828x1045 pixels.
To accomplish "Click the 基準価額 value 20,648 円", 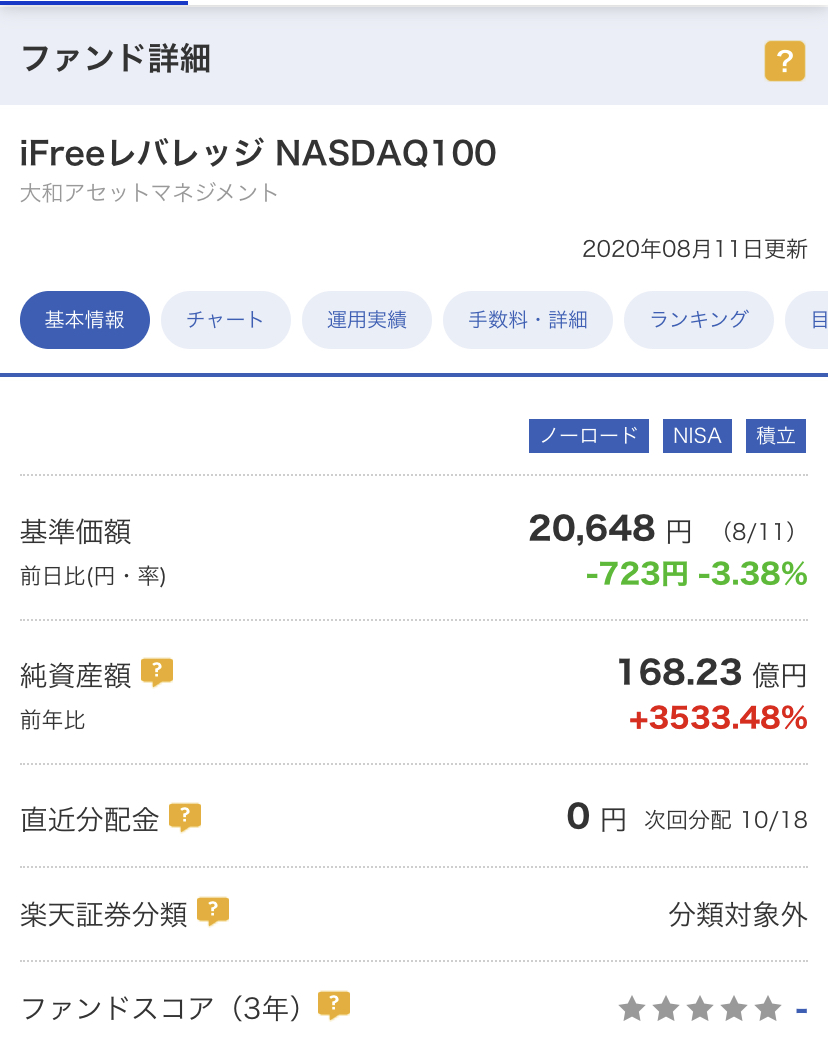I will coord(610,530).
